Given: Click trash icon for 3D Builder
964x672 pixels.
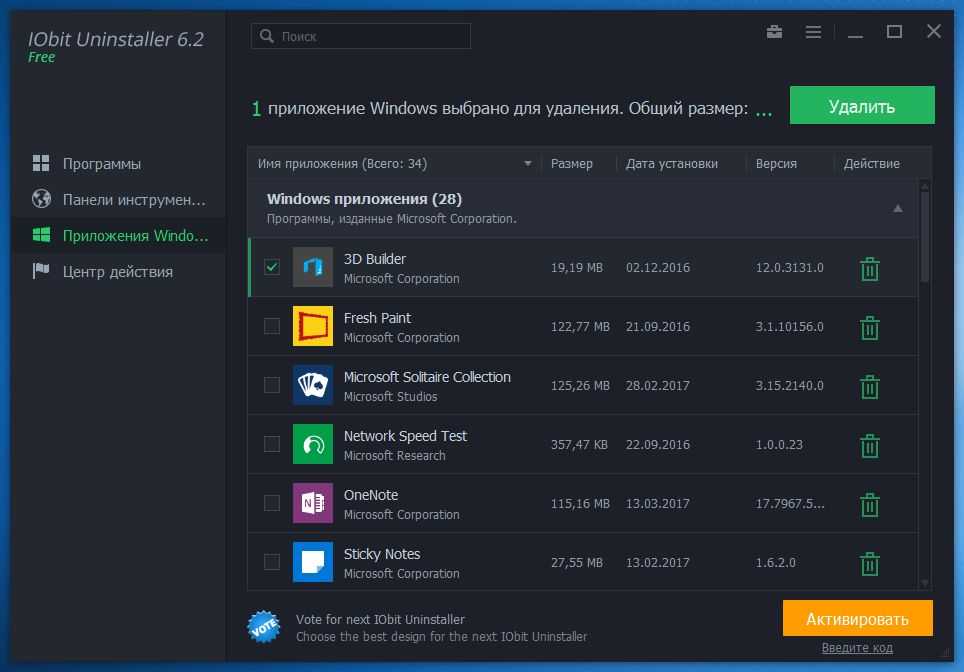Looking at the screenshot, I should [x=870, y=269].
